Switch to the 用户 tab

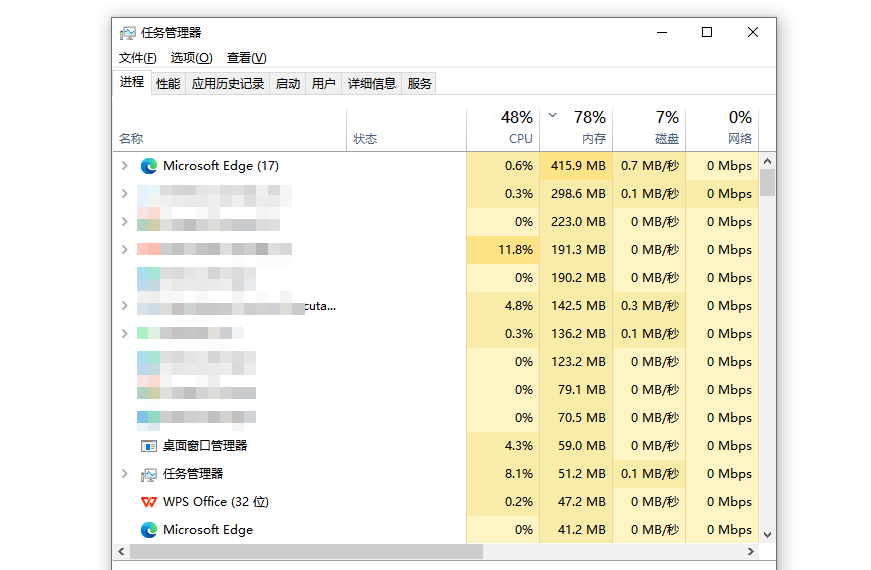click(x=323, y=84)
